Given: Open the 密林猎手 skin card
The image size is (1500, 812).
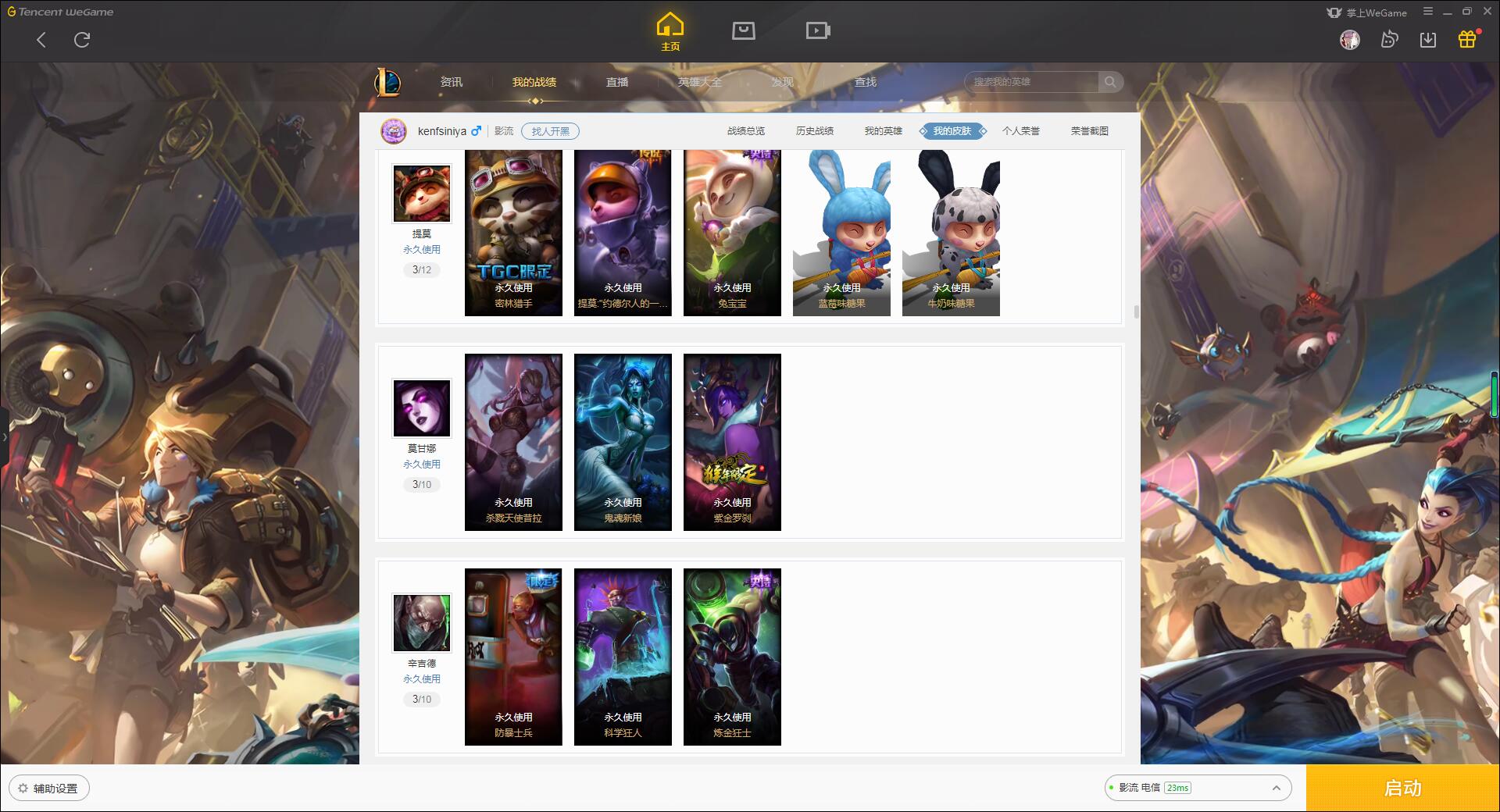Looking at the screenshot, I should click(x=513, y=233).
